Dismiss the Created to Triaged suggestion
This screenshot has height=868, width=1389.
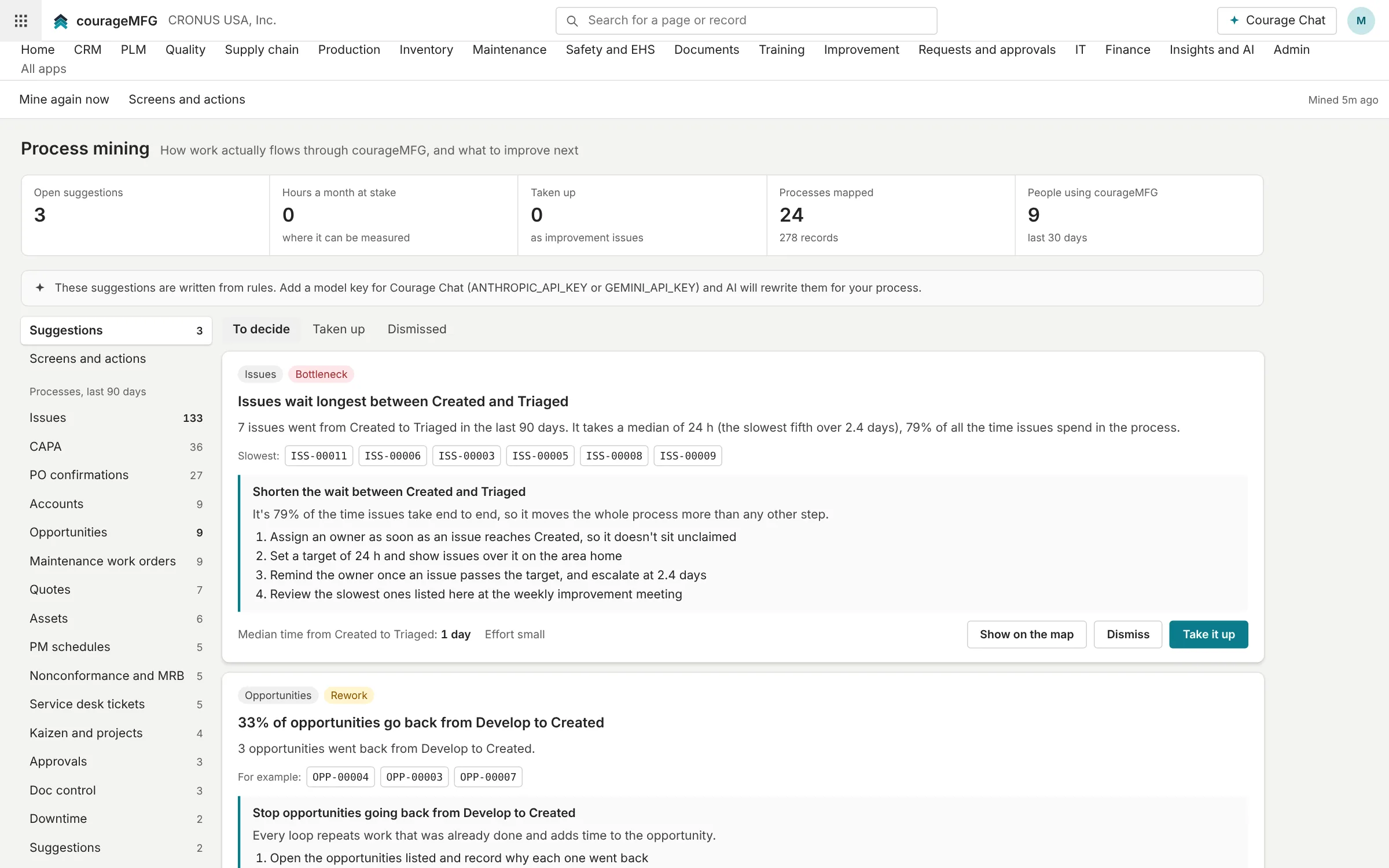[x=1127, y=635]
